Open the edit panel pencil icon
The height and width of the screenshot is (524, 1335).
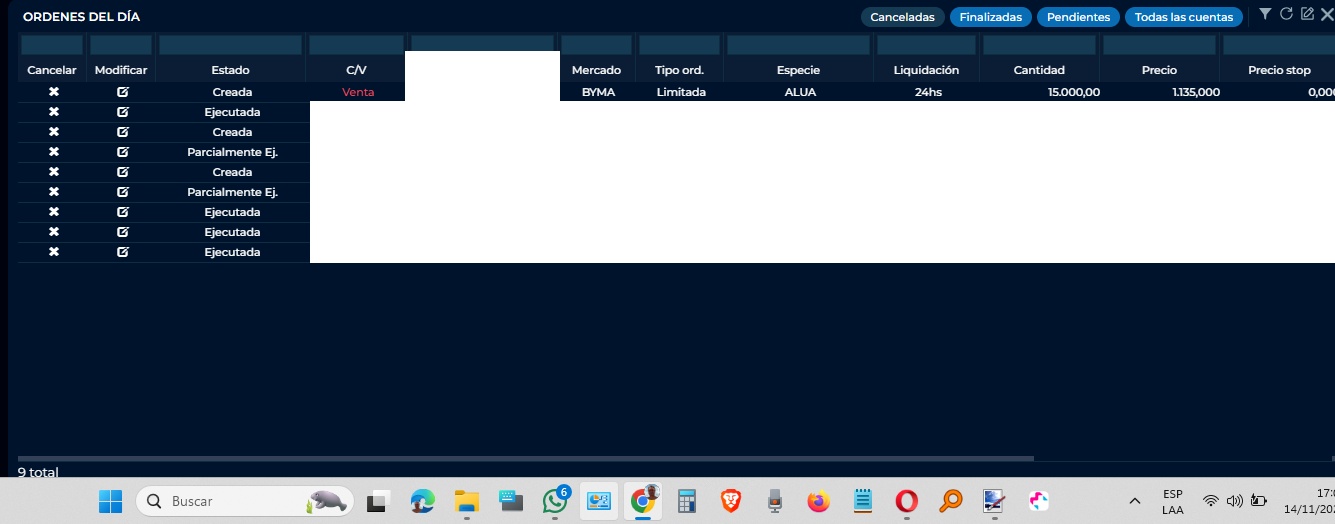tap(1306, 14)
